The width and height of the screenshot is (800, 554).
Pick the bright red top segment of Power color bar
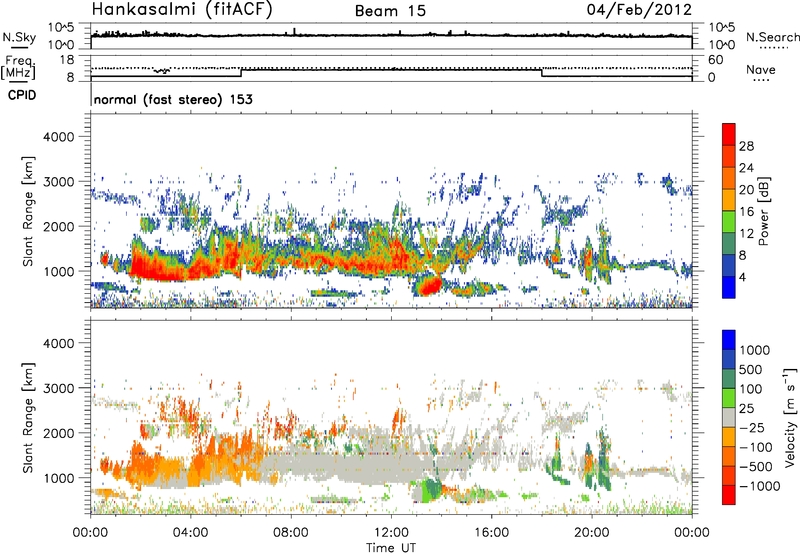[x=729, y=135]
